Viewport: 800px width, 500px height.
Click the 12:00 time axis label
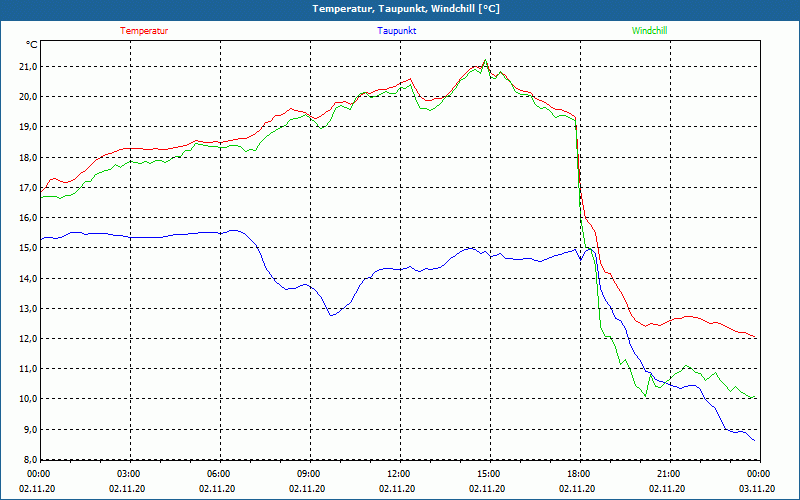pyautogui.click(x=398, y=474)
